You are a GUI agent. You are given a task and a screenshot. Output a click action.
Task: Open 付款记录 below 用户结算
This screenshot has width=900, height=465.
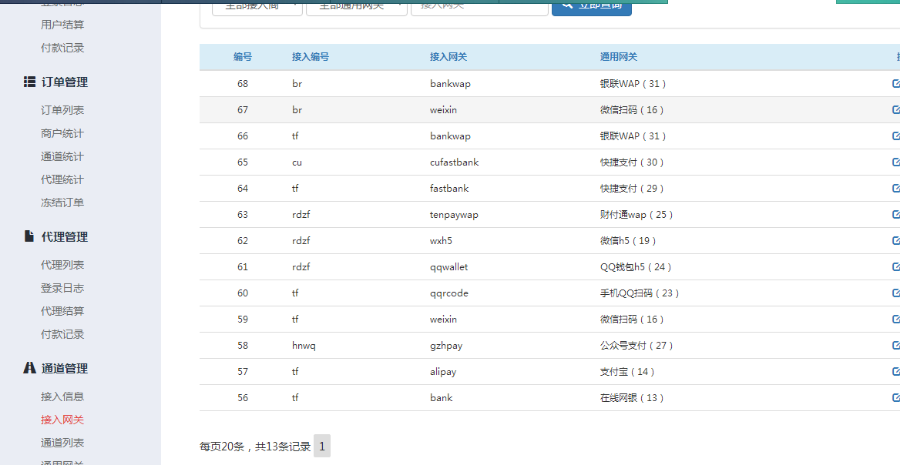tap(62, 48)
